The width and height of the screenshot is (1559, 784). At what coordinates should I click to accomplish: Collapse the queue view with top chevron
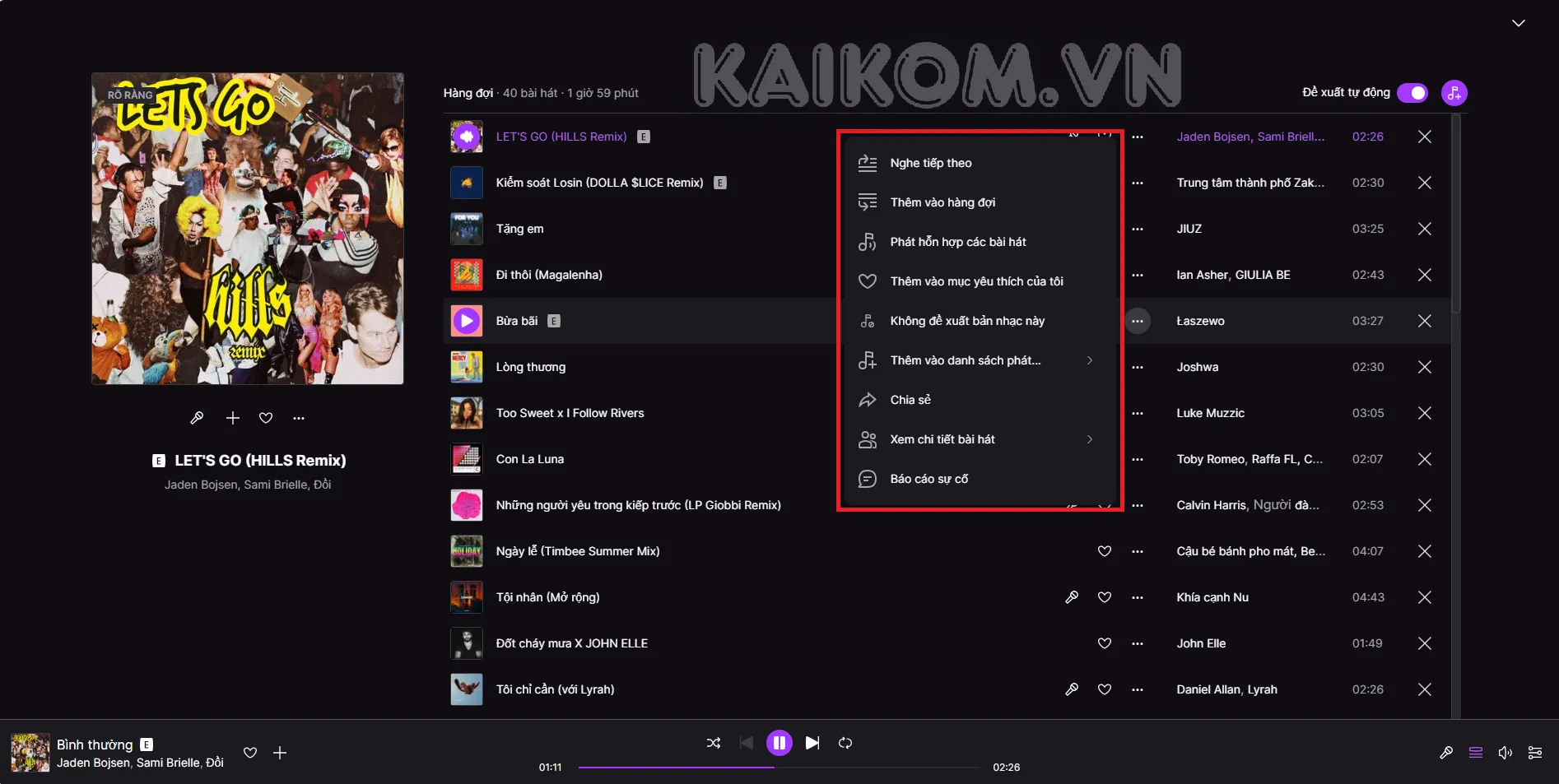point(1518,23)
